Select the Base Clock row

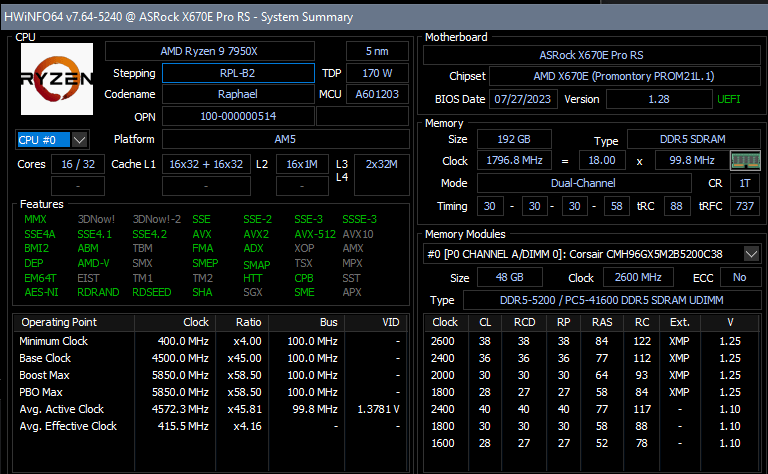click(210, 358)
